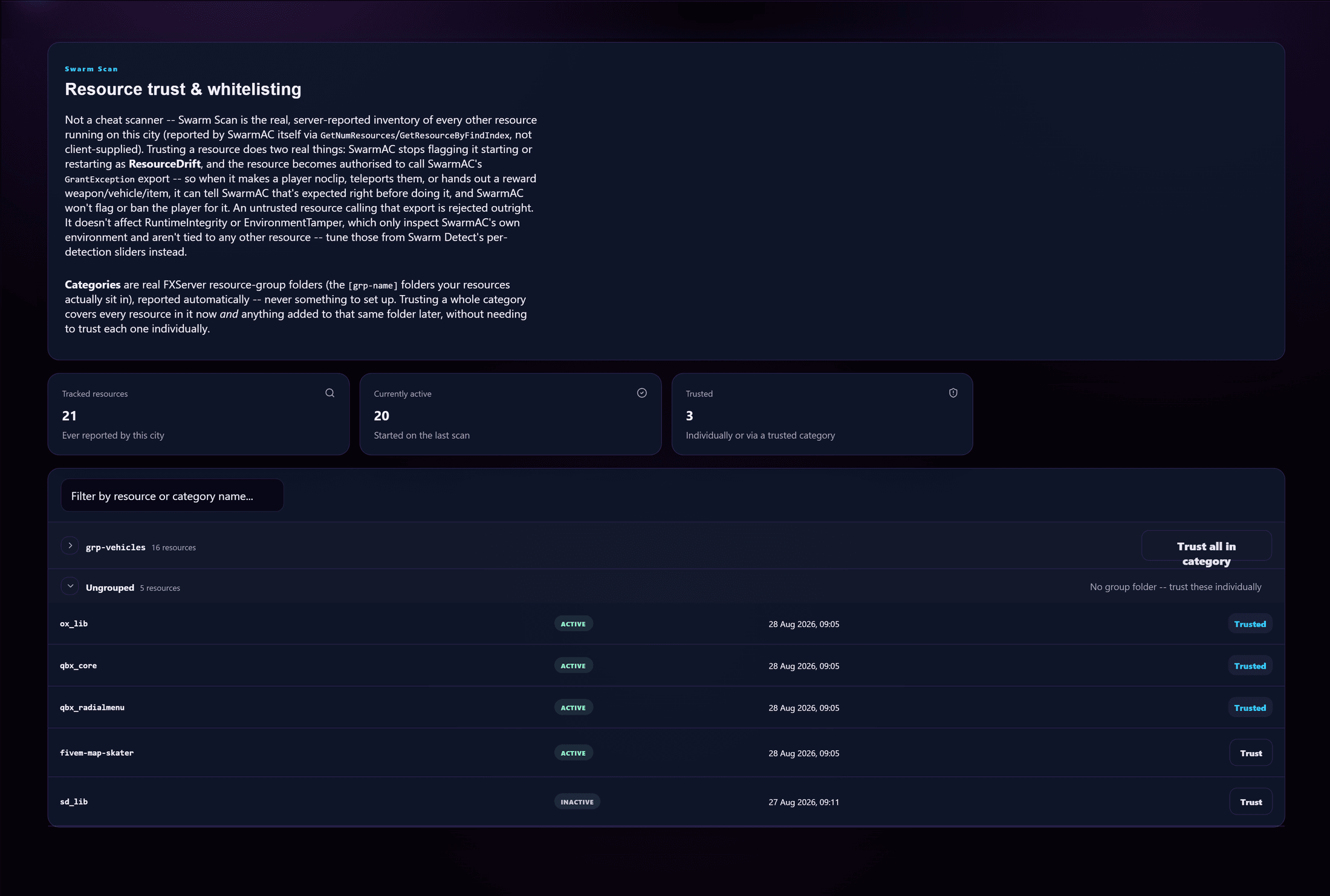1330x896 pixels.
Task: Click the Trusted count value 3
Action: click(x=689, y=416)
